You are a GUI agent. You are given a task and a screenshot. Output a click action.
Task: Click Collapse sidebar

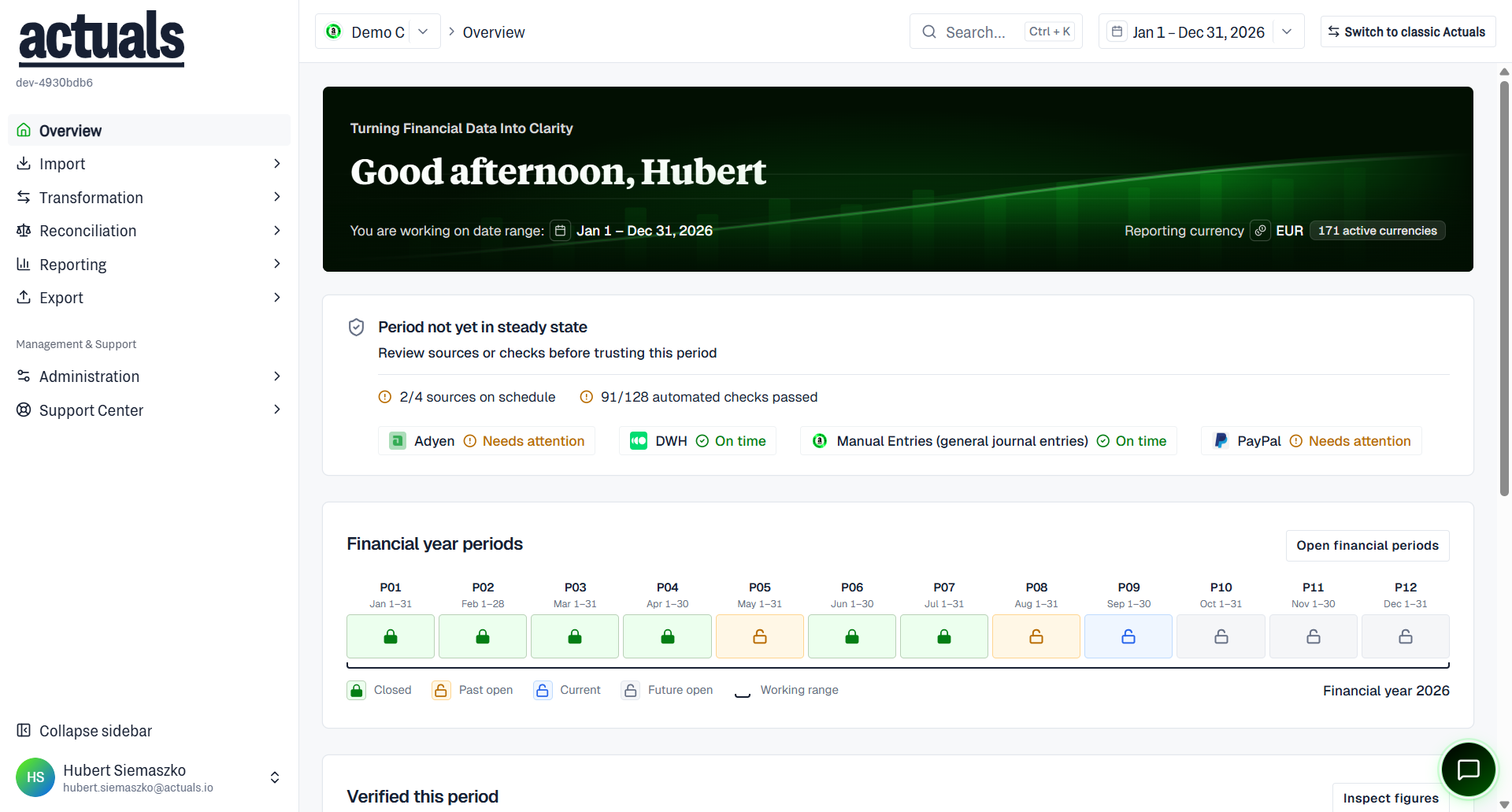(x=84, y=731)
